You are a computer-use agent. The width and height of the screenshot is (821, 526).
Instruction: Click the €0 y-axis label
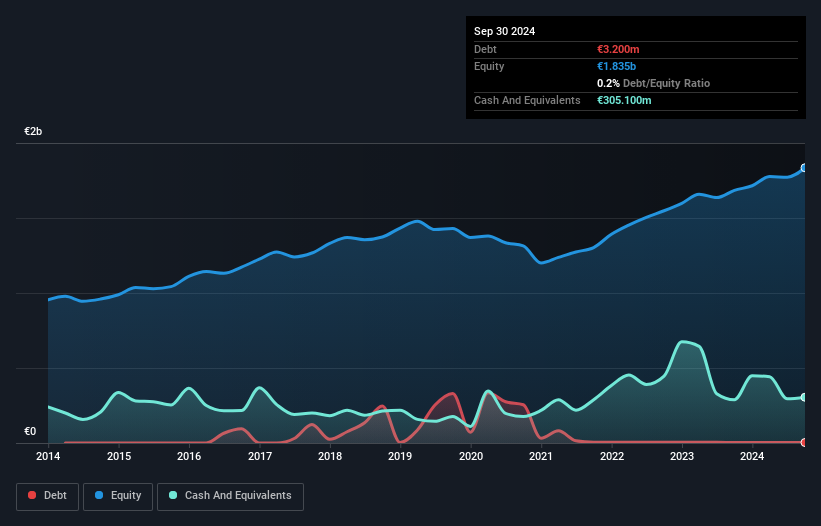(30, 432)
